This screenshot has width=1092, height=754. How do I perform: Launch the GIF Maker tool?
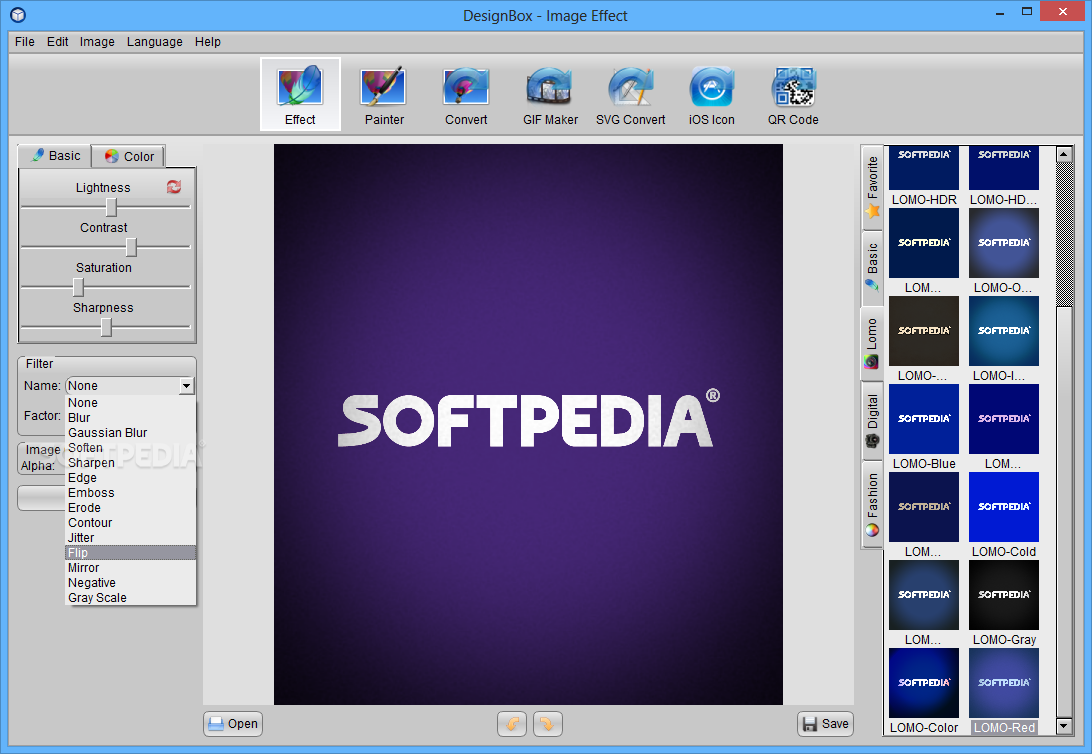(550, 95)
